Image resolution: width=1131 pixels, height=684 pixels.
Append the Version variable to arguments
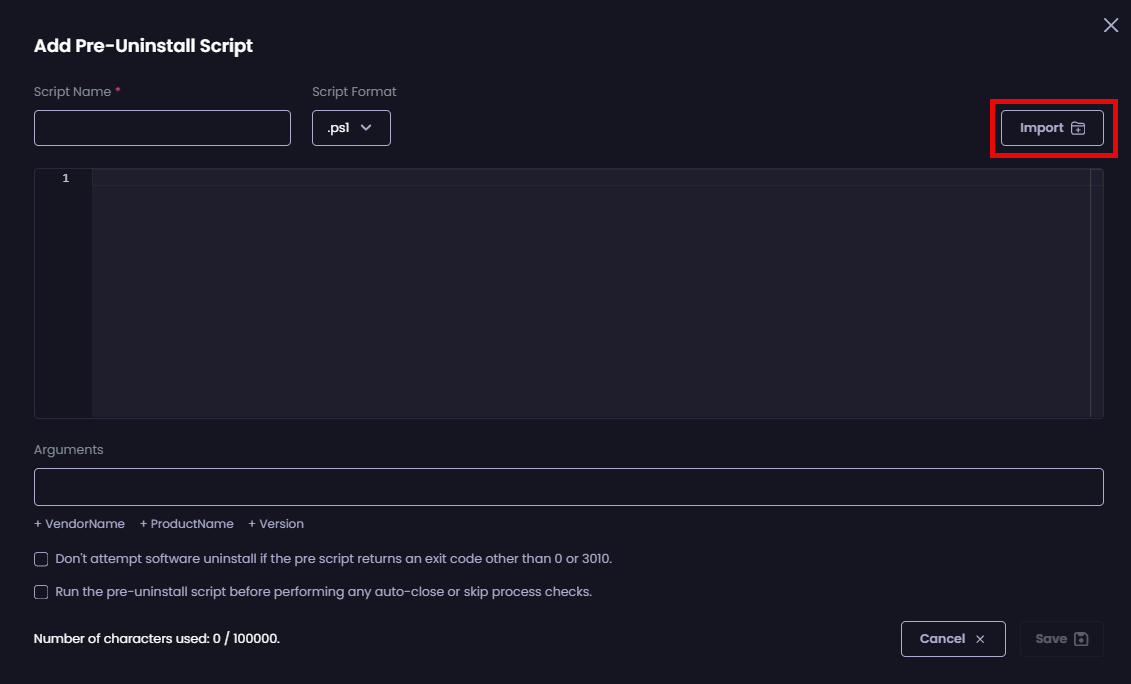coord(276,523)
